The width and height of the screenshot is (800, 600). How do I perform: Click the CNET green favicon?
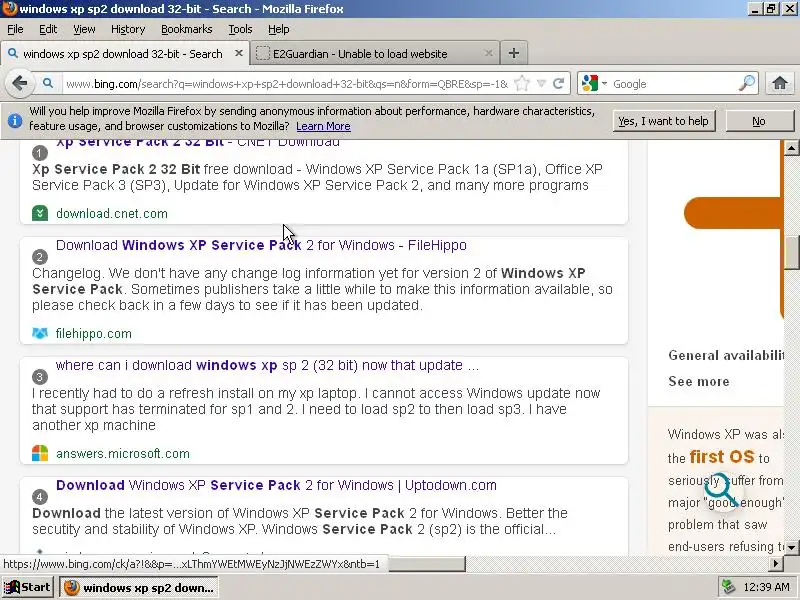pos(40,213)
